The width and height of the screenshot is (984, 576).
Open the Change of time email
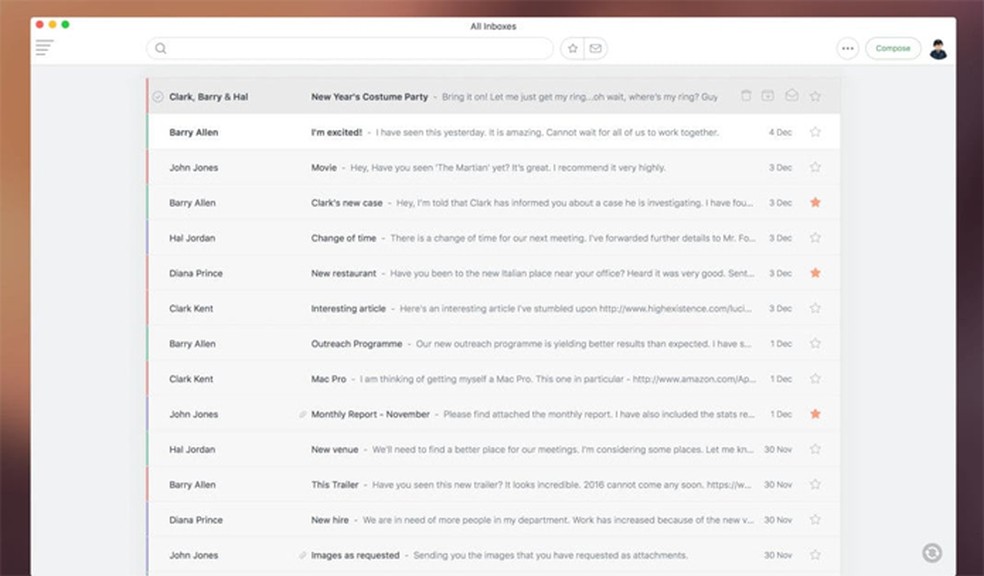coord(500,238)
